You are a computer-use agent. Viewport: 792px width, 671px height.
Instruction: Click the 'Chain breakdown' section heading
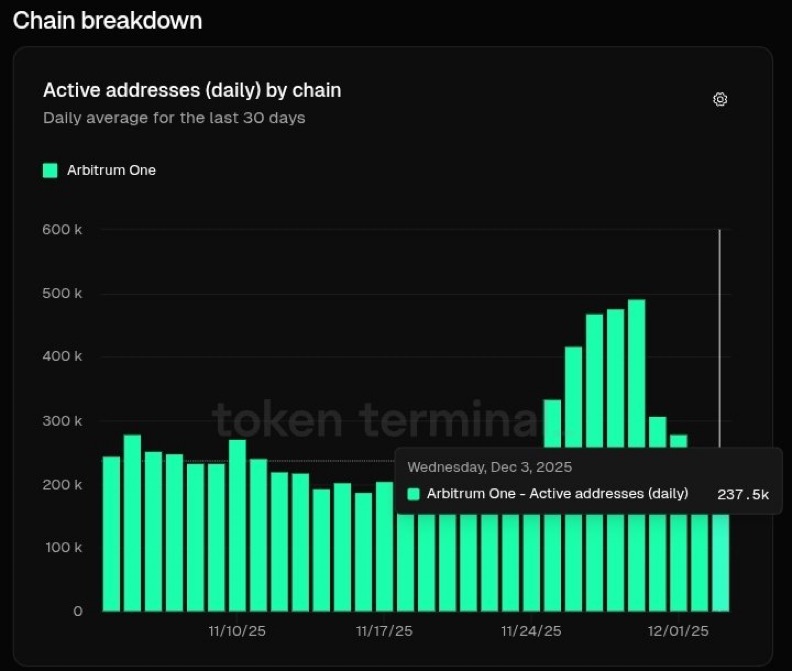[107, 20]
